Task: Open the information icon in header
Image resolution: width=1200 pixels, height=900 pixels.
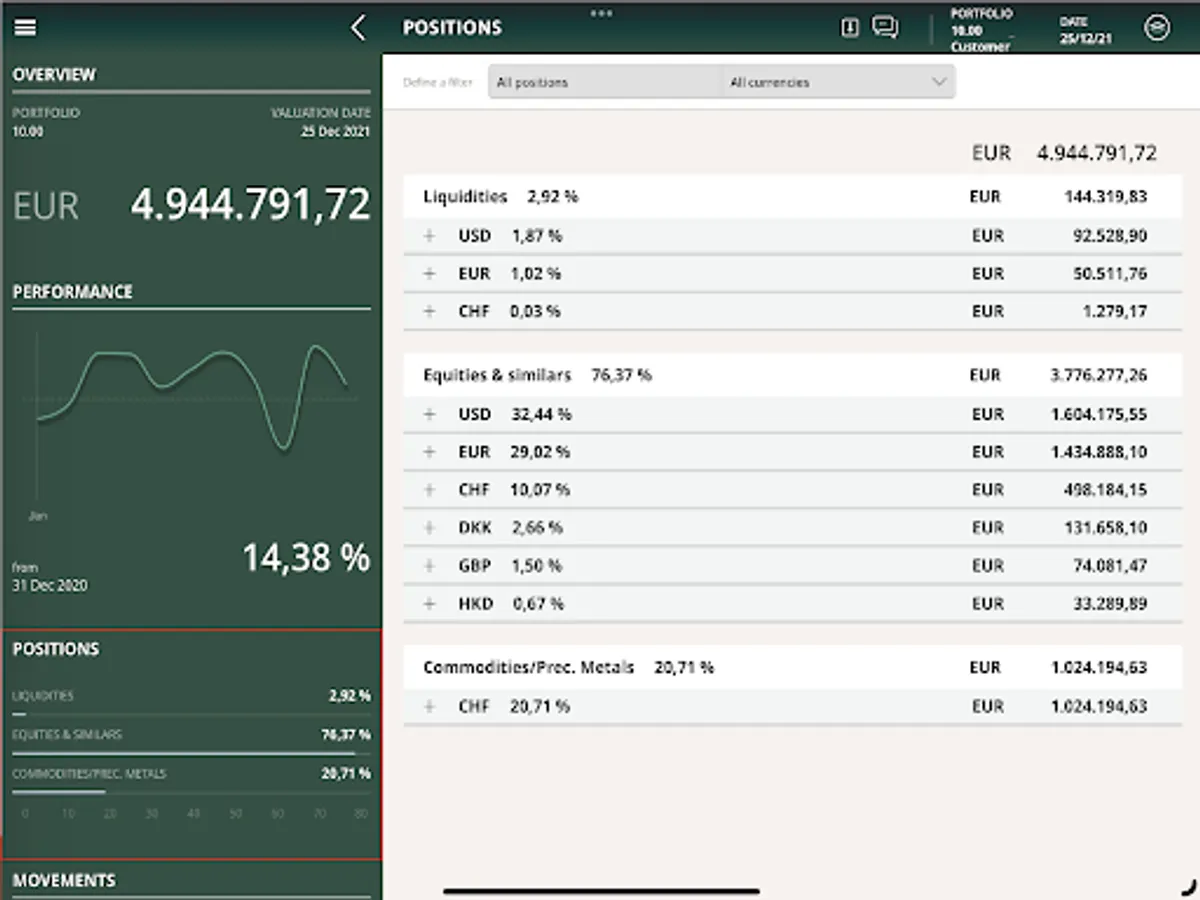Action: coord(850,28)
